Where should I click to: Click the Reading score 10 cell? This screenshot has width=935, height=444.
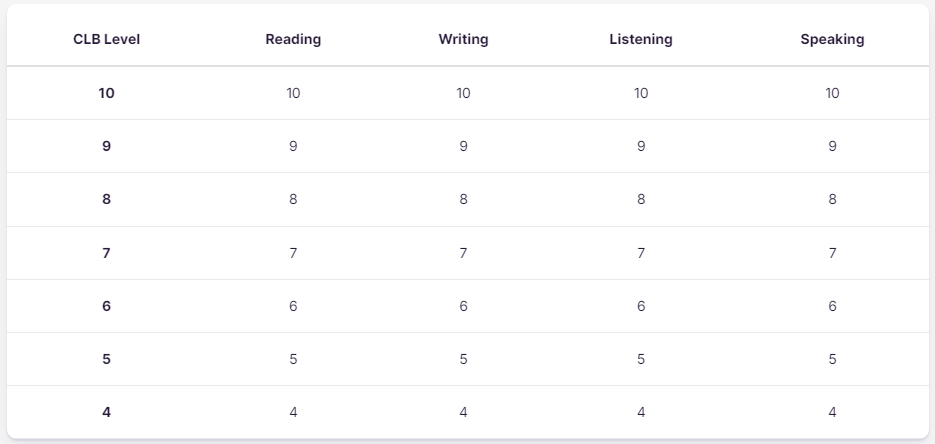[x=293, y=93]
